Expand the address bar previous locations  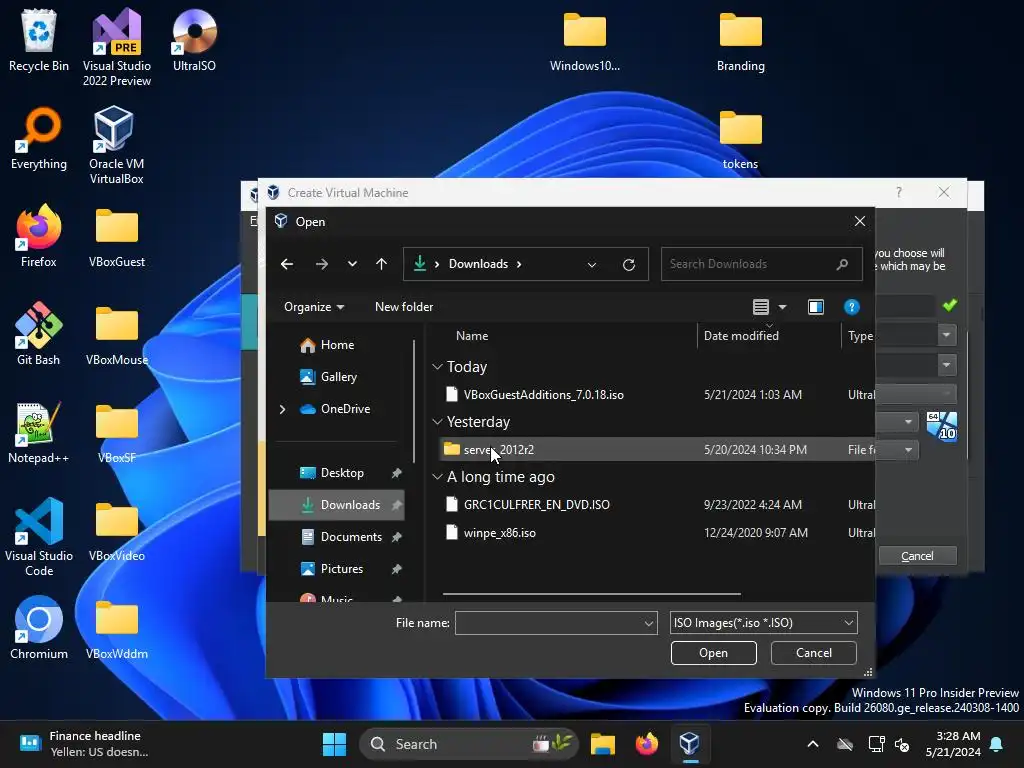592,264
